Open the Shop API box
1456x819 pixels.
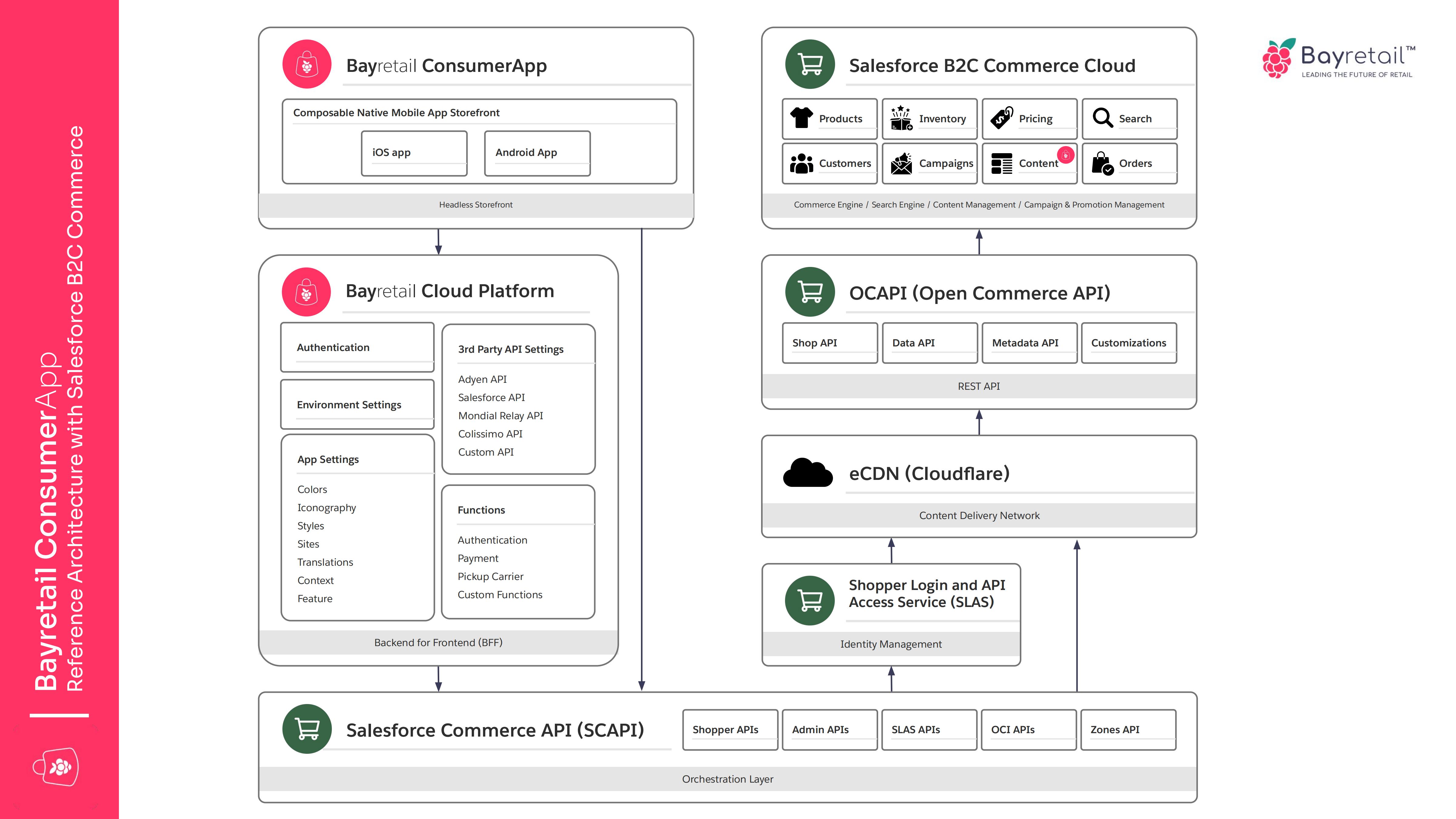(830, 342)
